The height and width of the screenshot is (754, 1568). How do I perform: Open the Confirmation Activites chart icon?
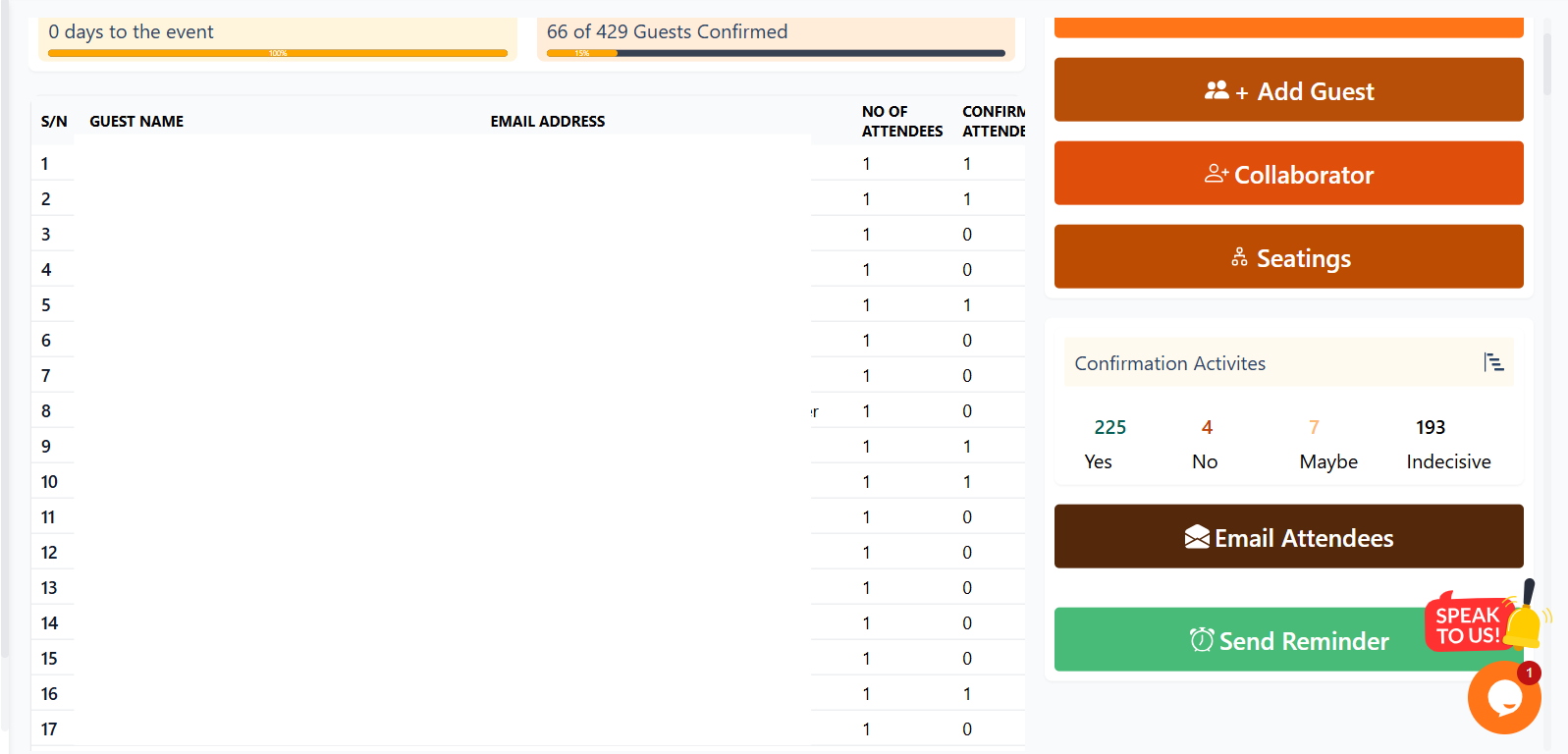[x=1493, y=362]
